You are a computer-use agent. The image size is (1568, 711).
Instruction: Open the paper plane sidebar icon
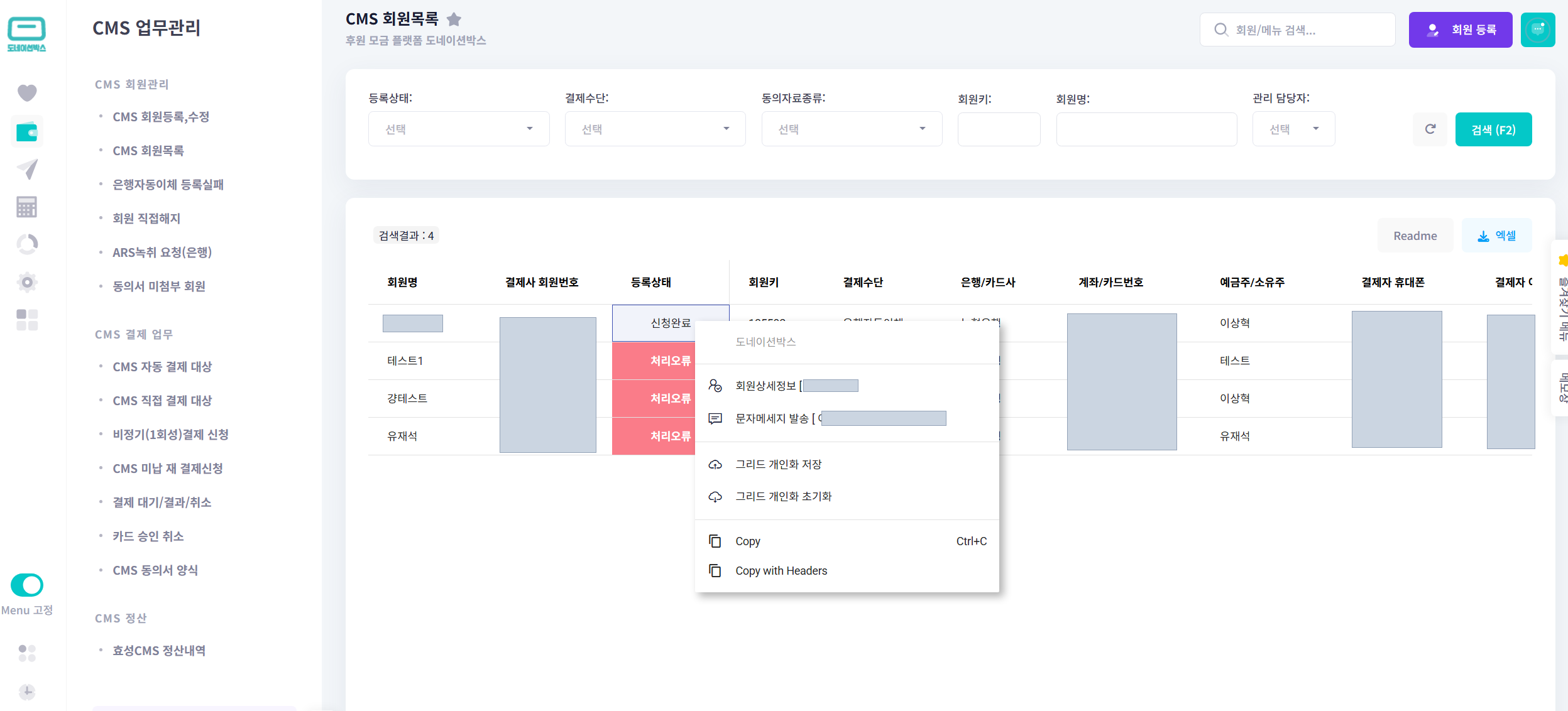(27, 169)
